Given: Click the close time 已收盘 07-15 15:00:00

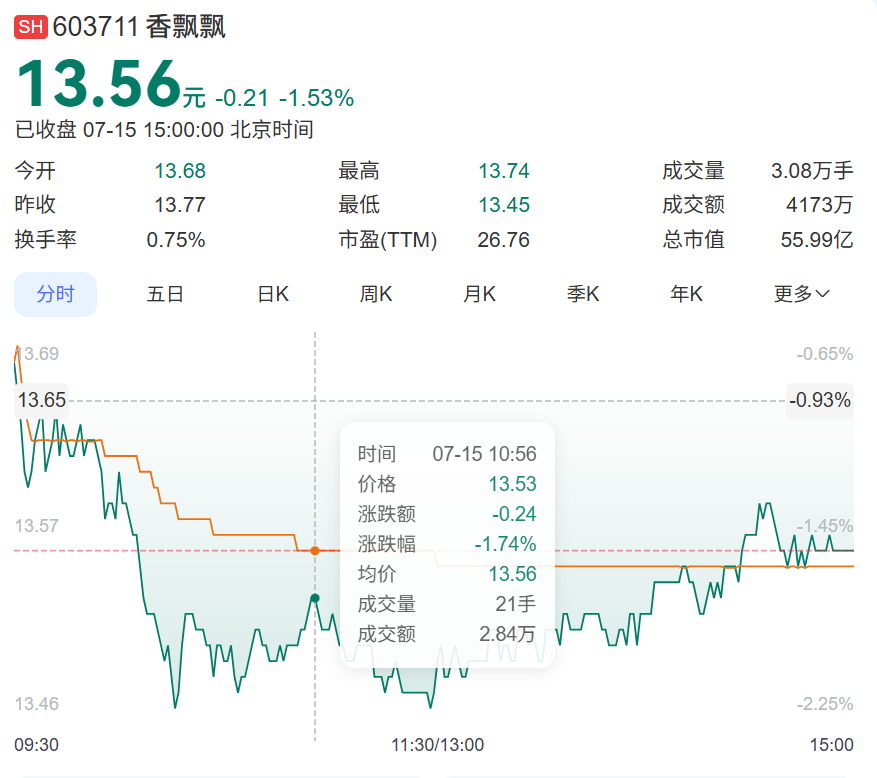Looking at the screenshot, I should 119,130.
